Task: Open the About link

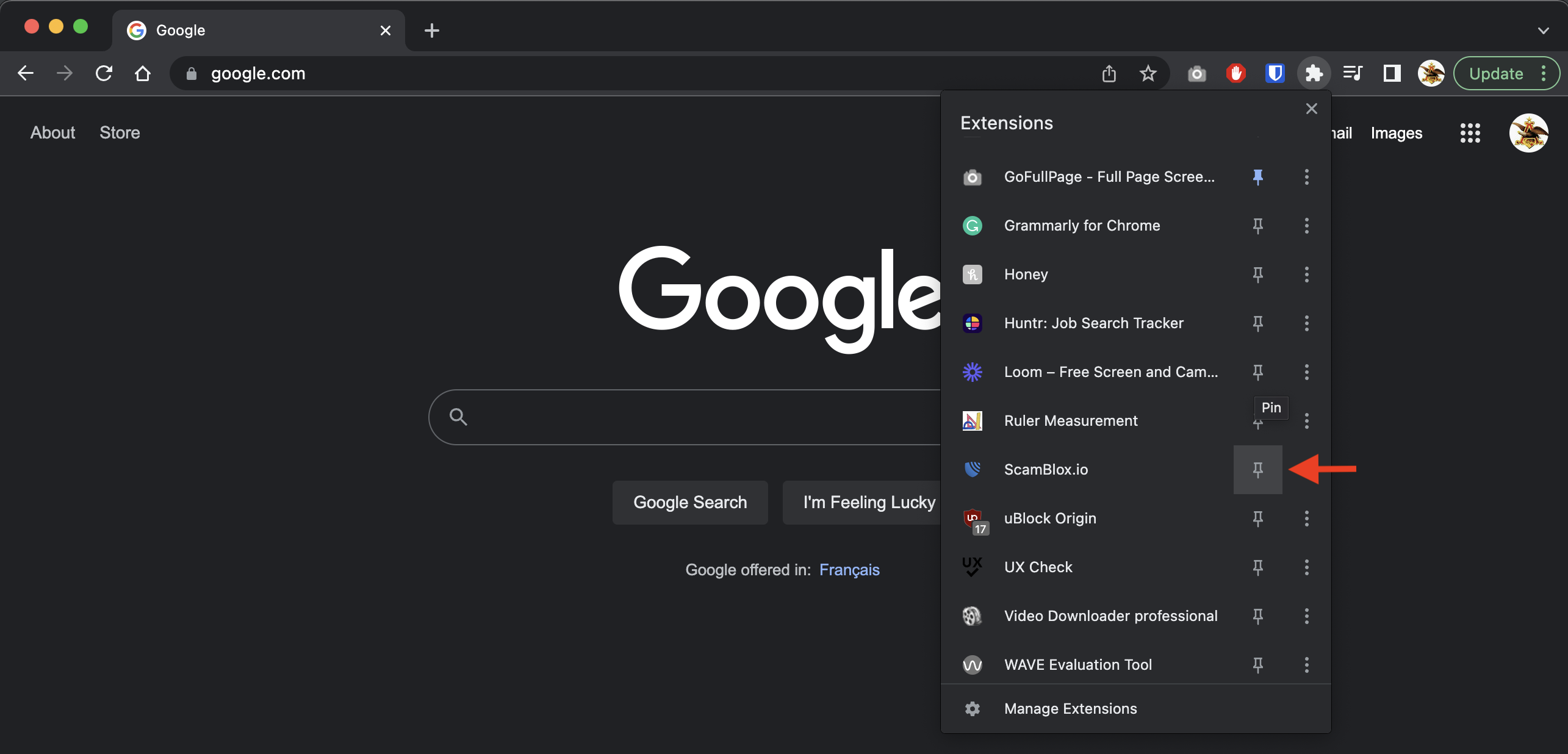Action: [x=53, y=133]
